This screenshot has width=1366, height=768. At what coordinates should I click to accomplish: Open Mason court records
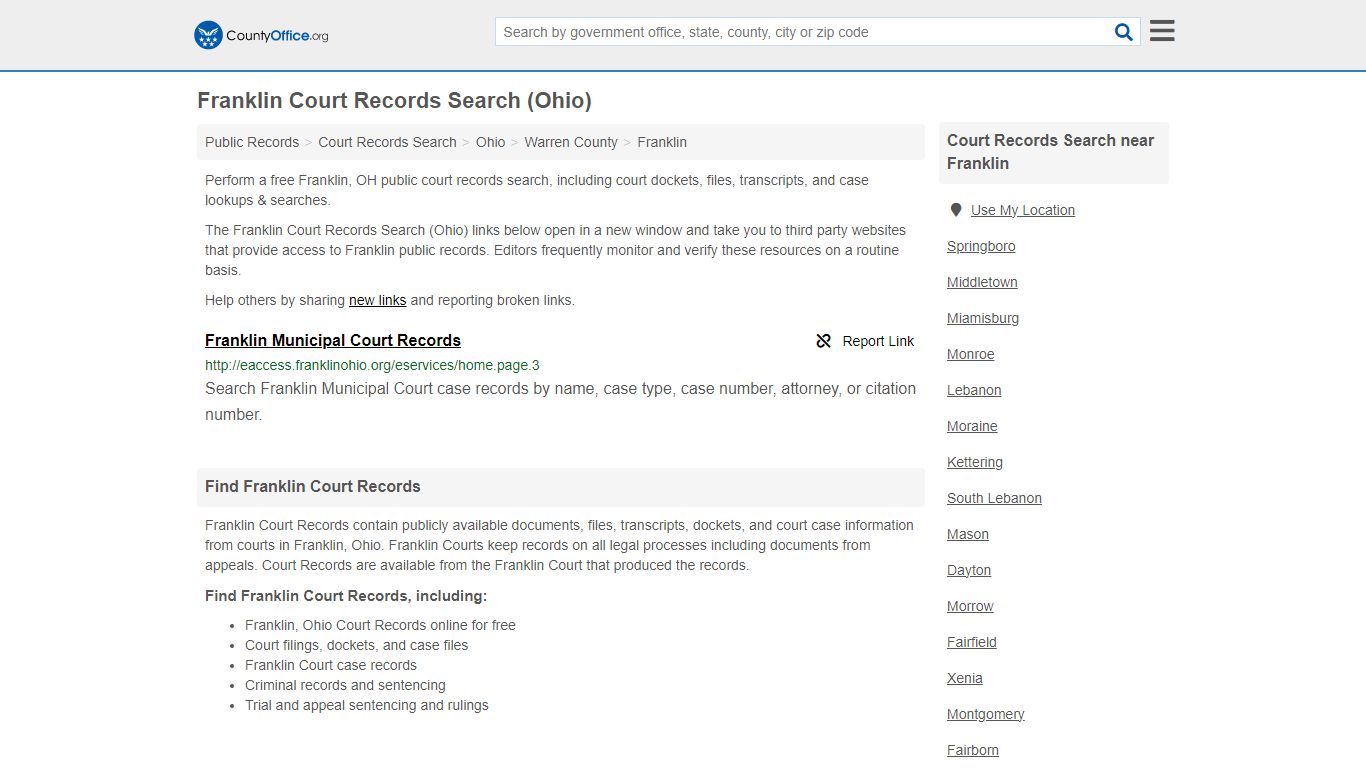968,534
